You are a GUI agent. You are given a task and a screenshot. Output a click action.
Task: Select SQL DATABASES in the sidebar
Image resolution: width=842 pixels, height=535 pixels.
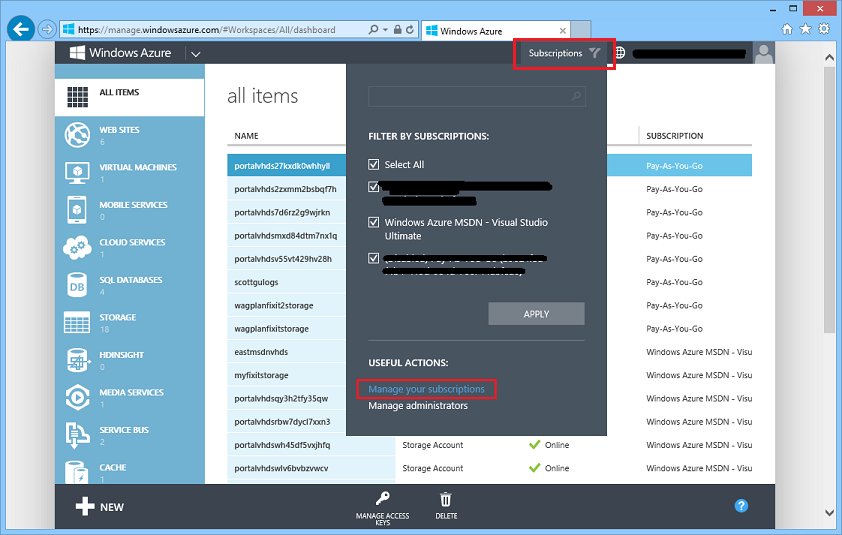(129, 285)
